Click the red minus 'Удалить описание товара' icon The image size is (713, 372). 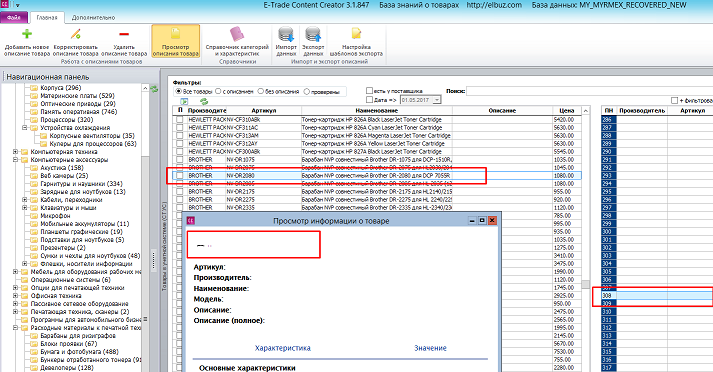click(124, 34)
